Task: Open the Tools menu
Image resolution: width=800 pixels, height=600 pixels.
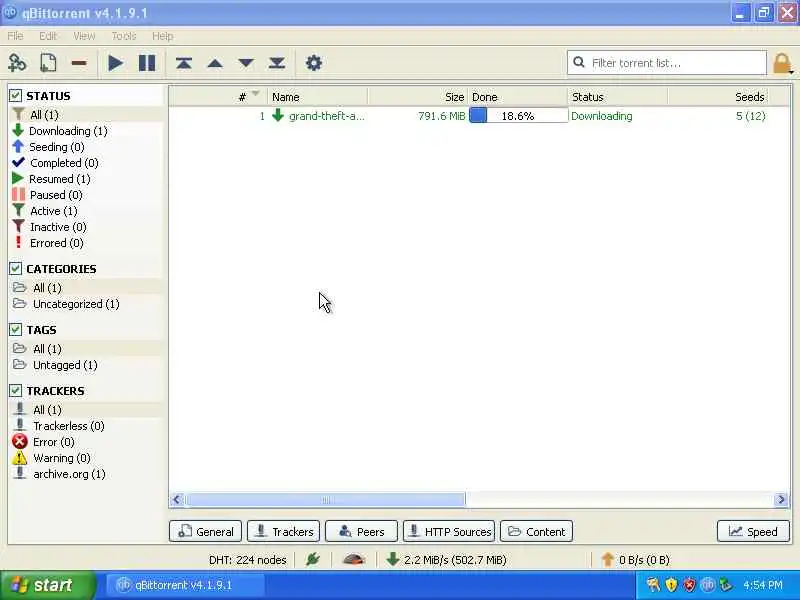Action: pyautogui.click(x=124, y=36)
